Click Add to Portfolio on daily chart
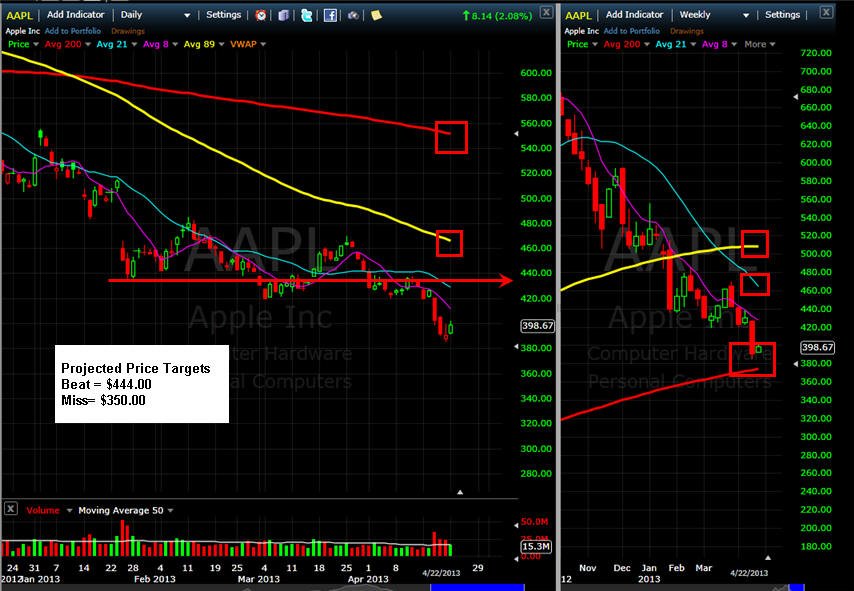This screenshot has height=591, width=854. coord(72,31)
